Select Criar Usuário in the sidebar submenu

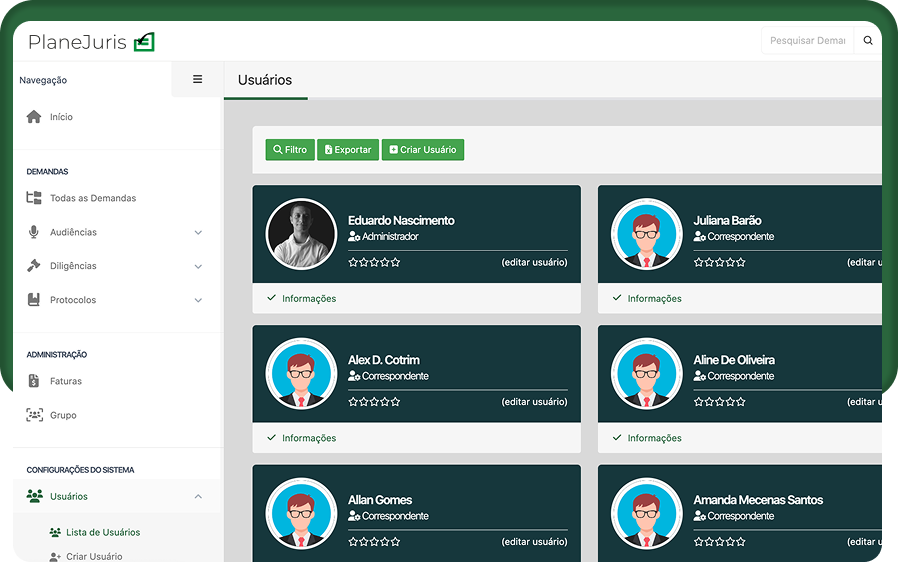point(94,556)
